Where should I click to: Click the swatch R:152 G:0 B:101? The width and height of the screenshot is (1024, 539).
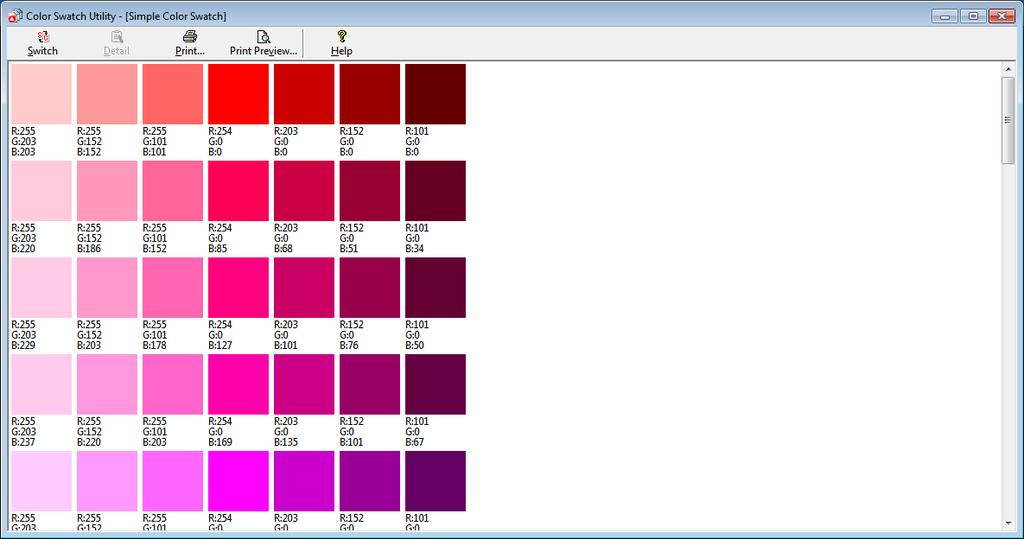pos(370,384)
